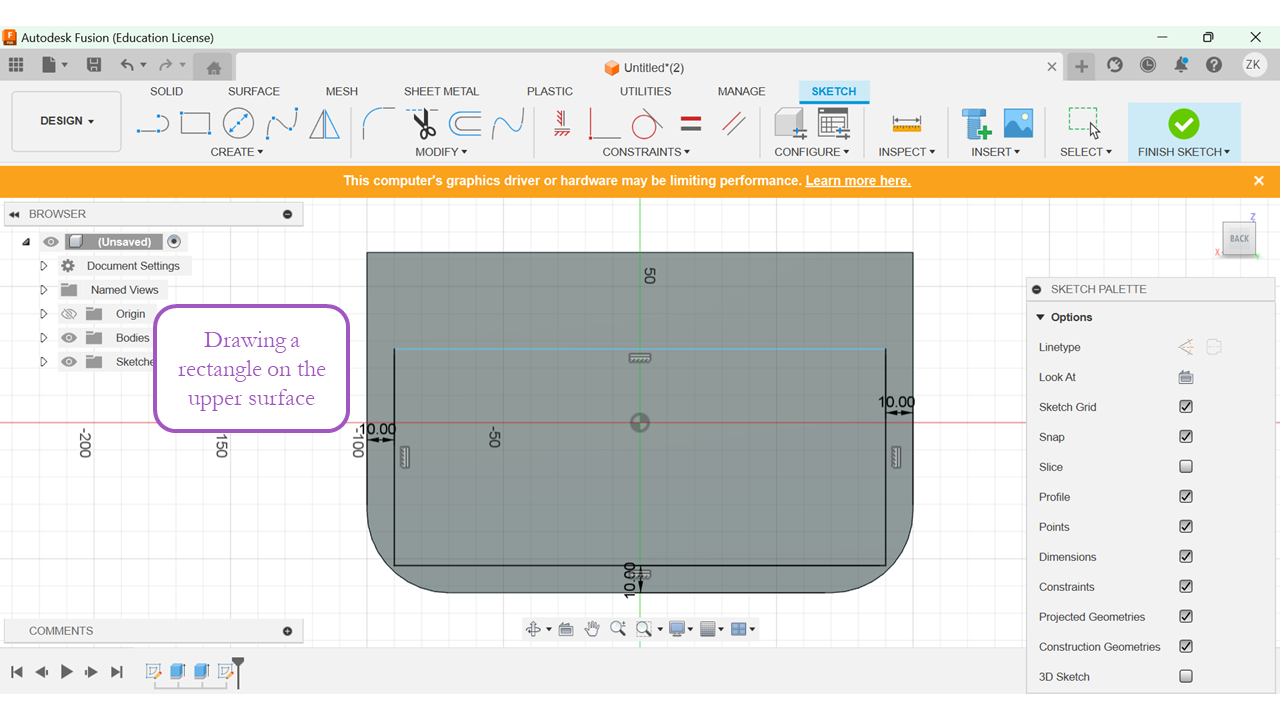The image size is (1280, 720).
Task: Toggle Projected Geometries checkbox
Action: [x=1186, y=617]
